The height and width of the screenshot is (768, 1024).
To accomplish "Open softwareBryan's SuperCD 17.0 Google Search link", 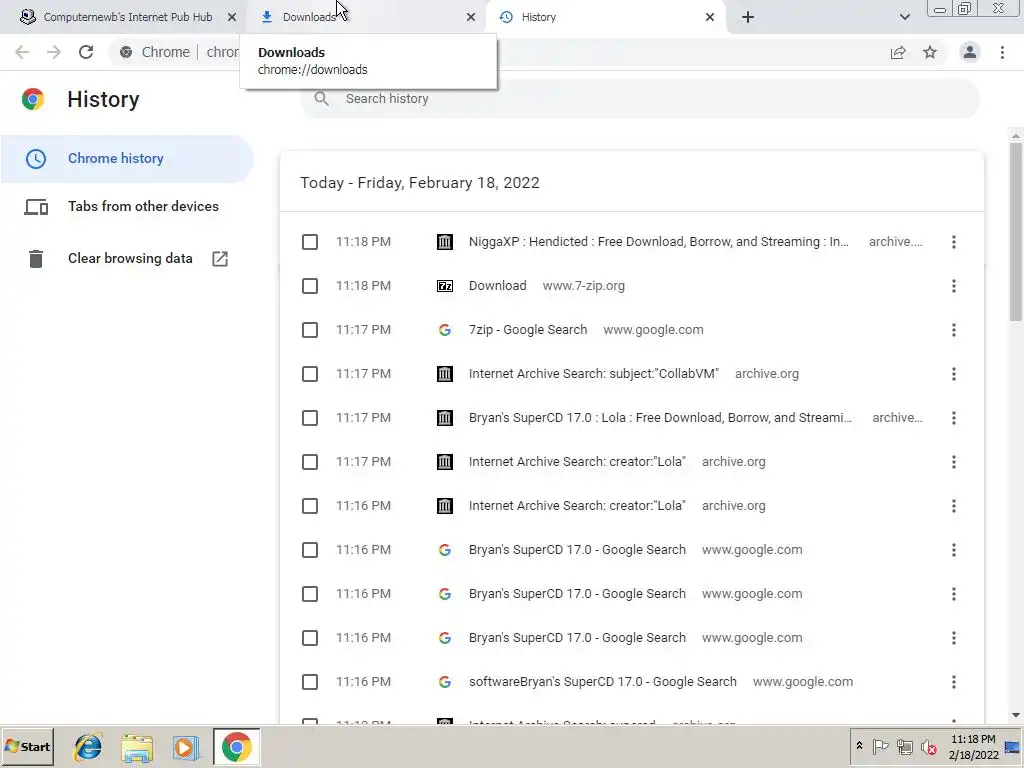I will (602, 682).
